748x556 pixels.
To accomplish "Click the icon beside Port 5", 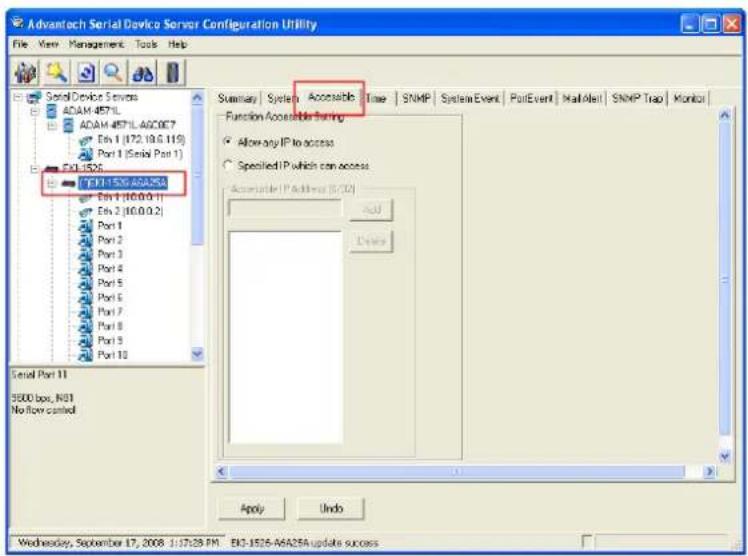I will pyautogui.click(x=85, y=283).
